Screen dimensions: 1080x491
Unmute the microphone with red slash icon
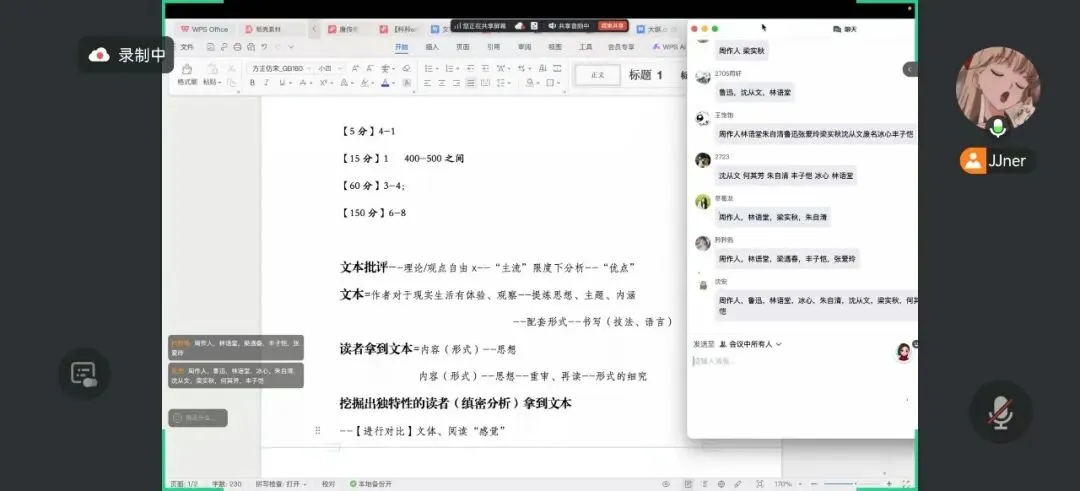[1000, 413]
